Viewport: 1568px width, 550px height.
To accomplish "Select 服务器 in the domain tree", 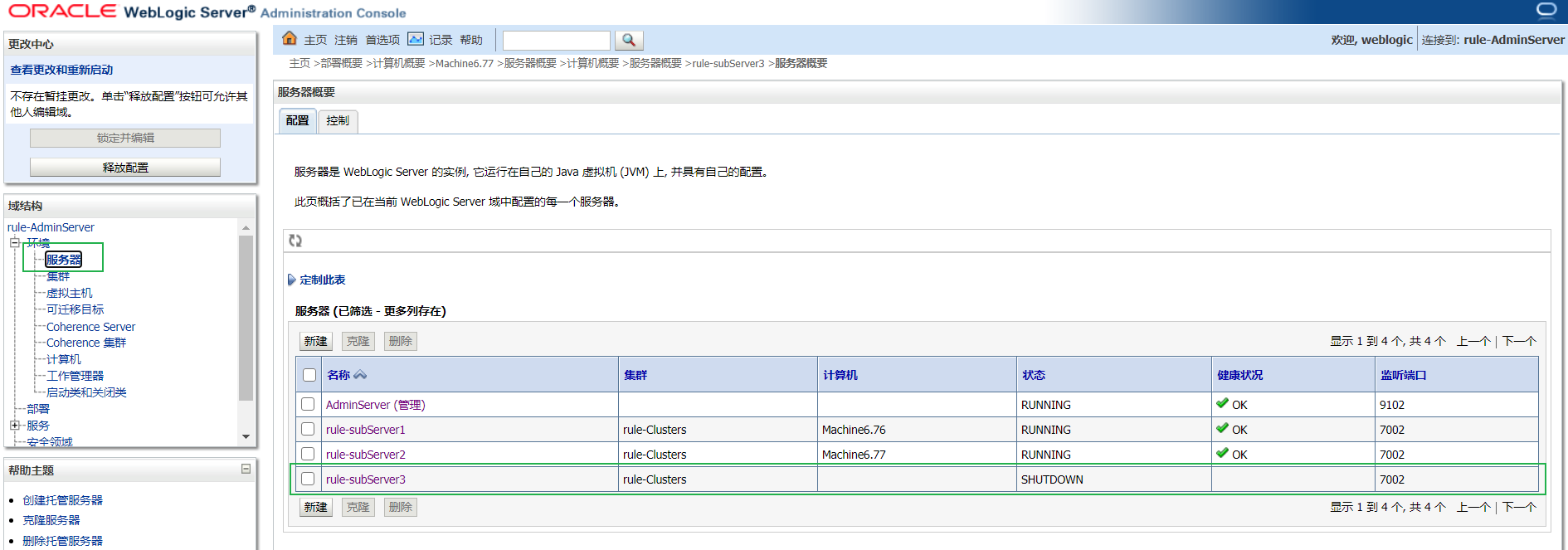I will 64,260.
